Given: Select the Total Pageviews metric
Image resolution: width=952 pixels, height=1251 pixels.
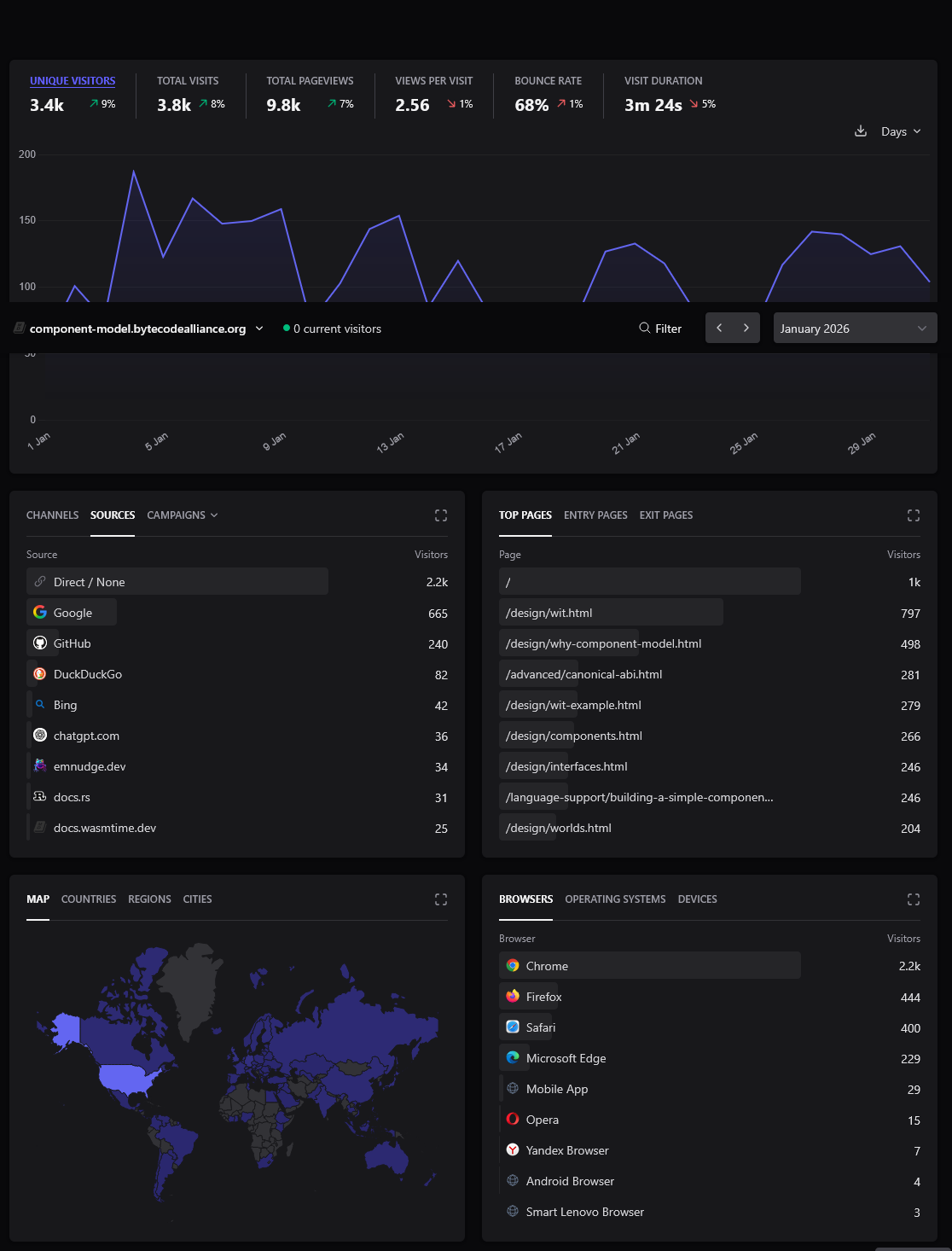Looking at the screenshot, I should [310, 81].
